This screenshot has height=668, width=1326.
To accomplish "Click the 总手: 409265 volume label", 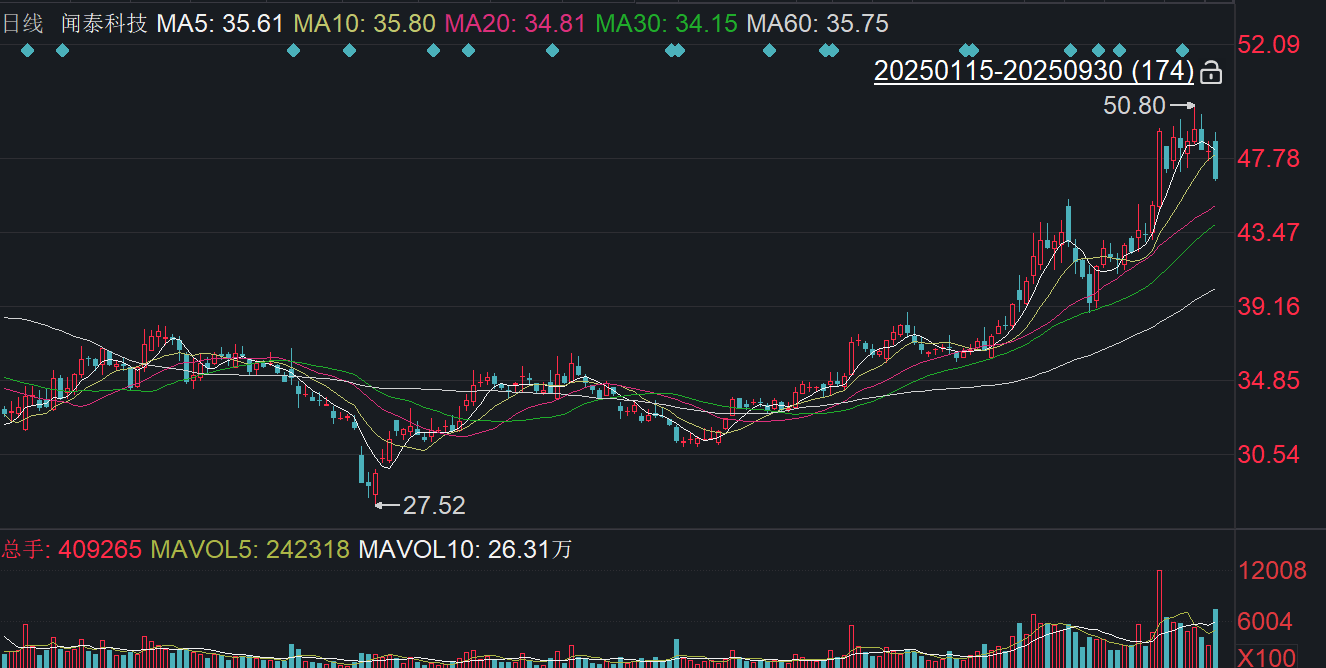I will [x=71, y=549].
